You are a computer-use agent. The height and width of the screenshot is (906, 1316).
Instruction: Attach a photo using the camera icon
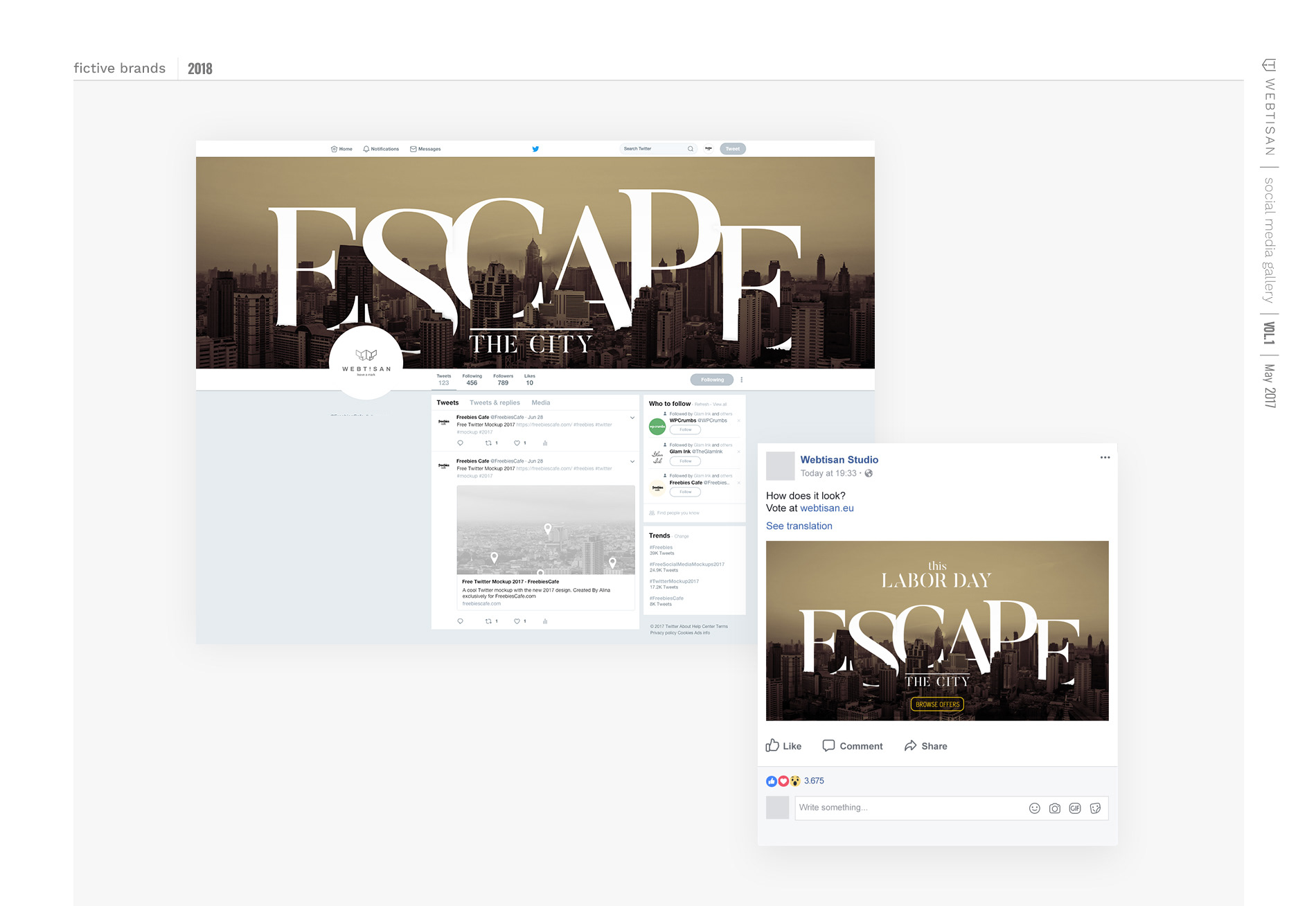[1054, 808]
